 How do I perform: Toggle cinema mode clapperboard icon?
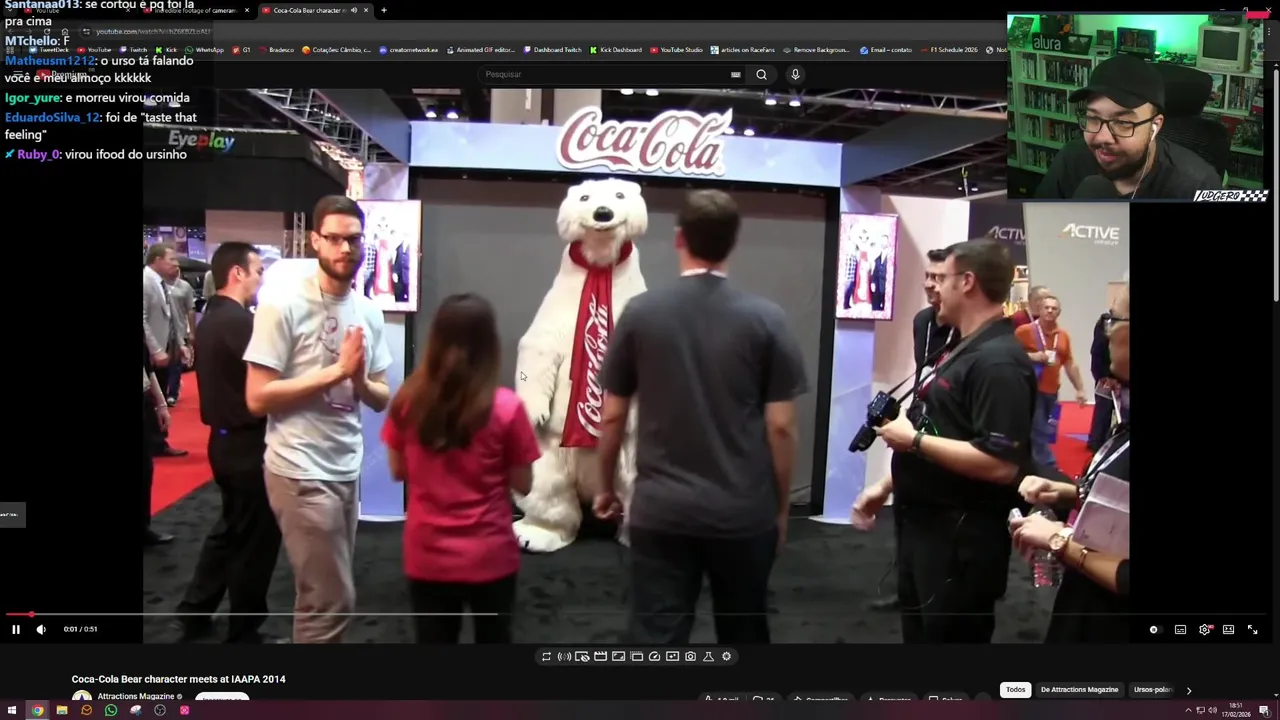pyautogui.click(x=600, y=657)
